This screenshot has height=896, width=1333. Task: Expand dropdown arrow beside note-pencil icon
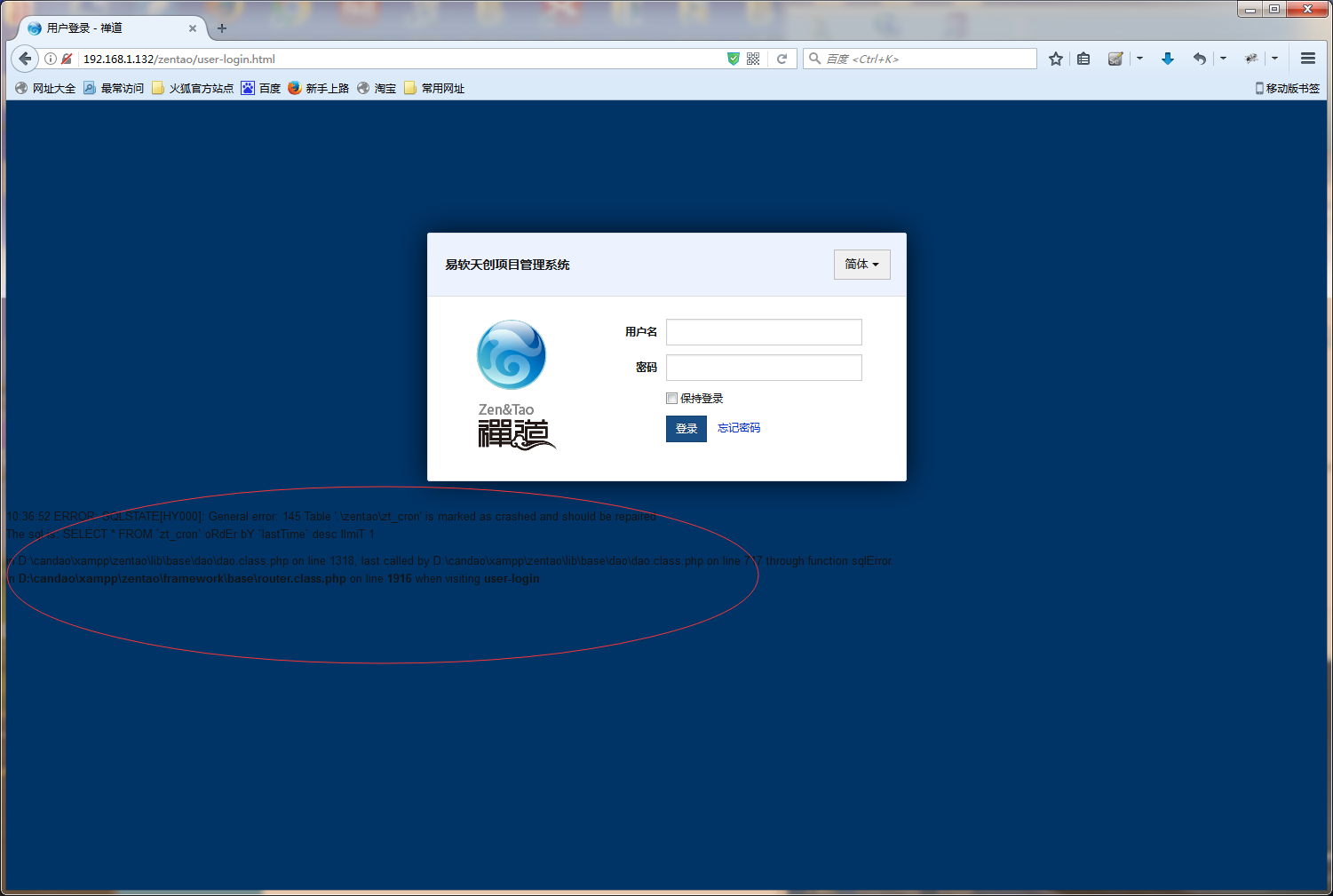[1139, 59]
